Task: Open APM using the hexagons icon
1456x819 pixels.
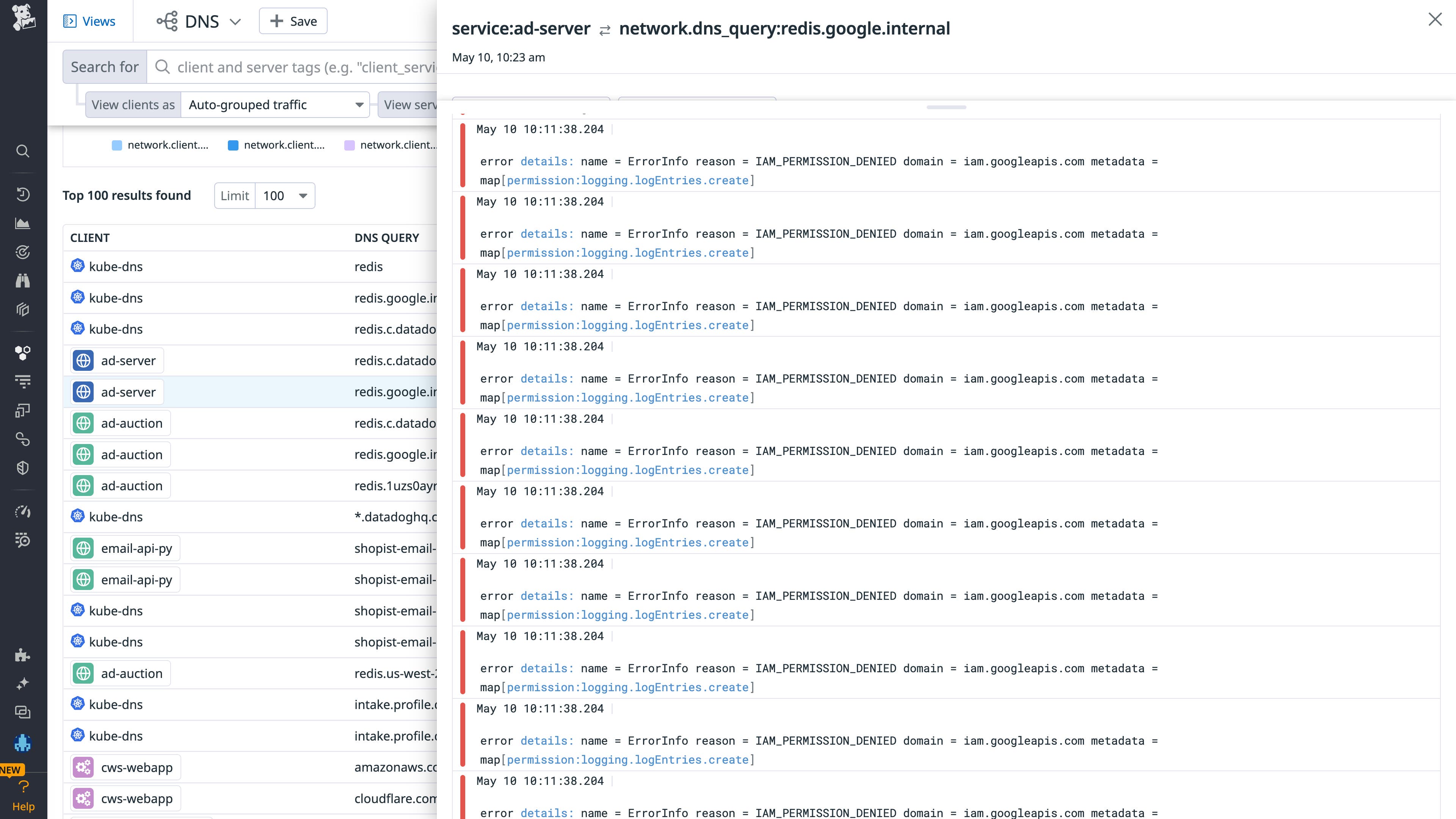Action: 23,353
